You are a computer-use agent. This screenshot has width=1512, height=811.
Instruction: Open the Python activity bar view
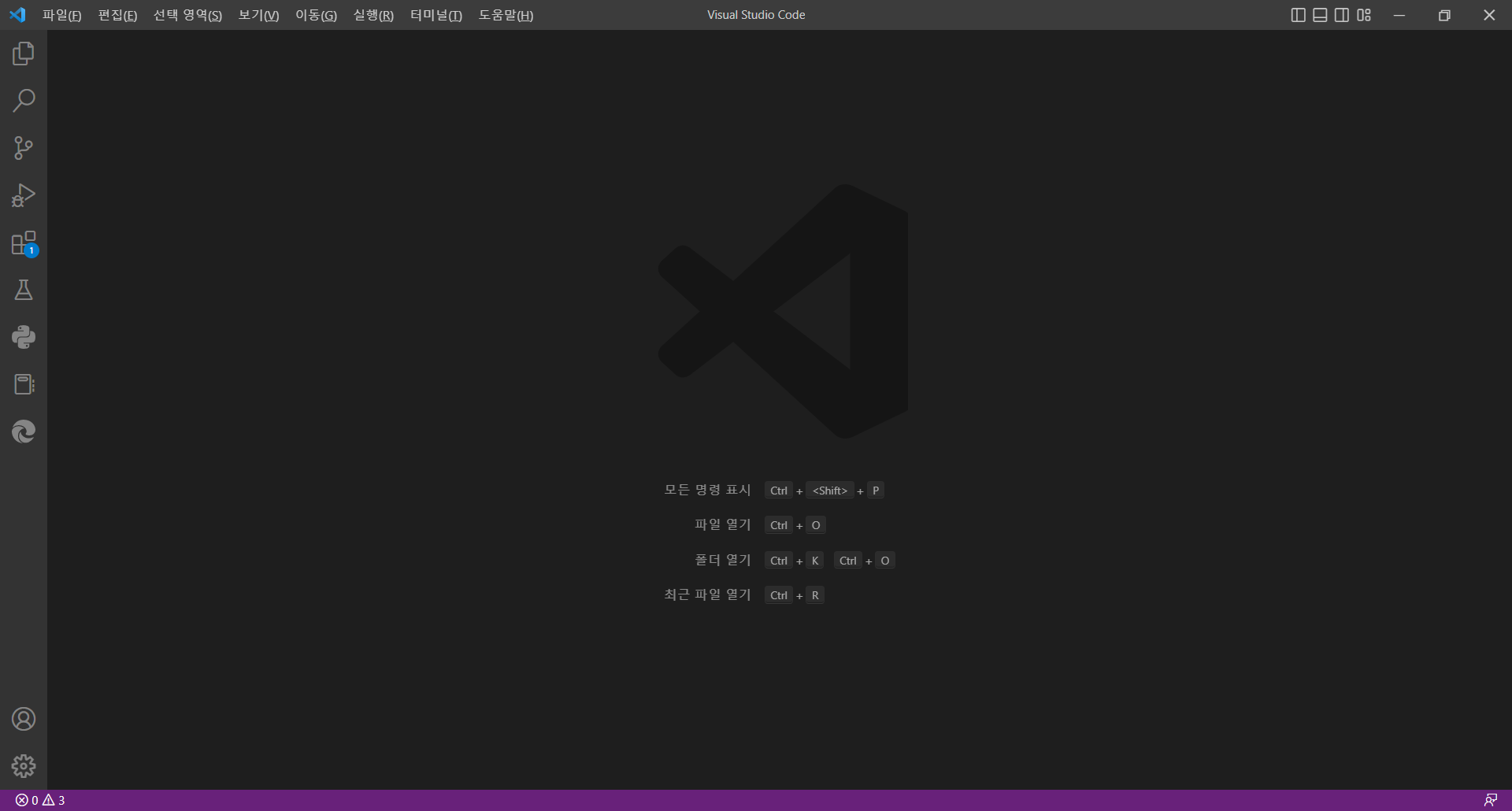click(x=24, y=337)
